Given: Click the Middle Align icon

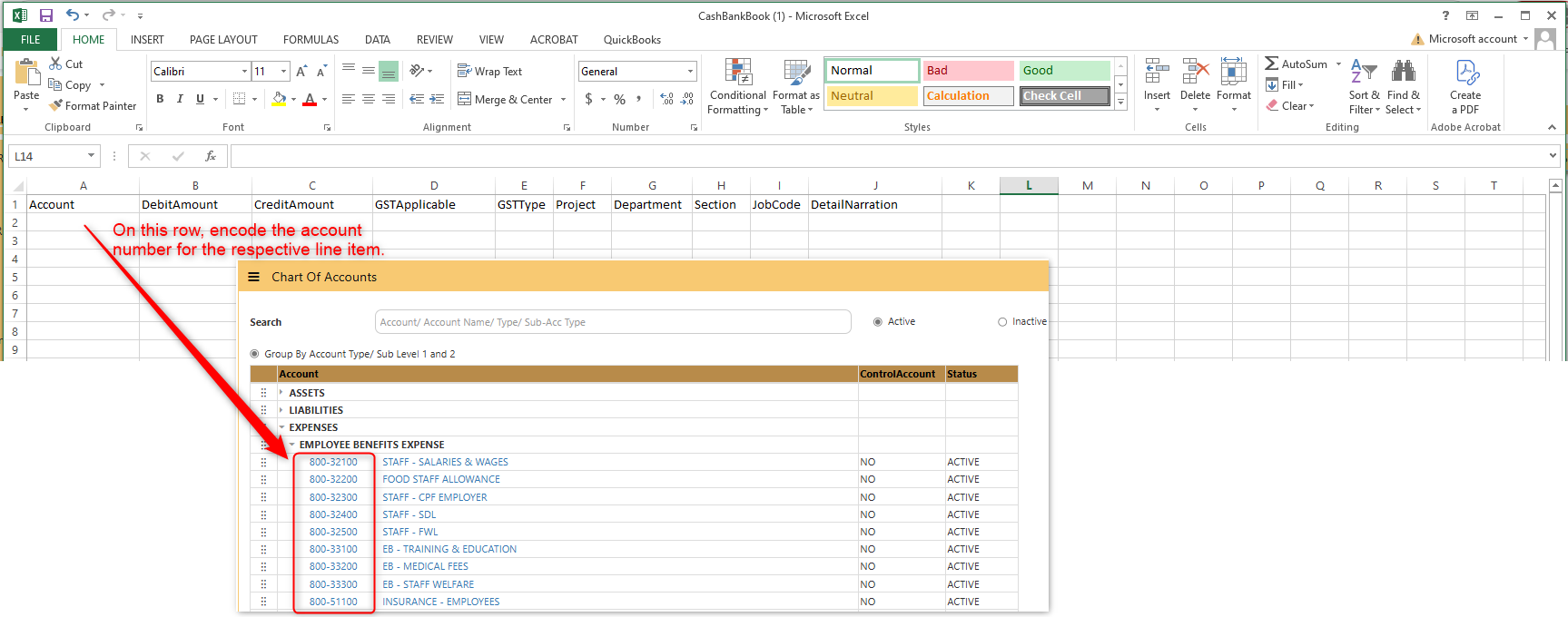Looking at the screenshot, I should pos(368,71).
